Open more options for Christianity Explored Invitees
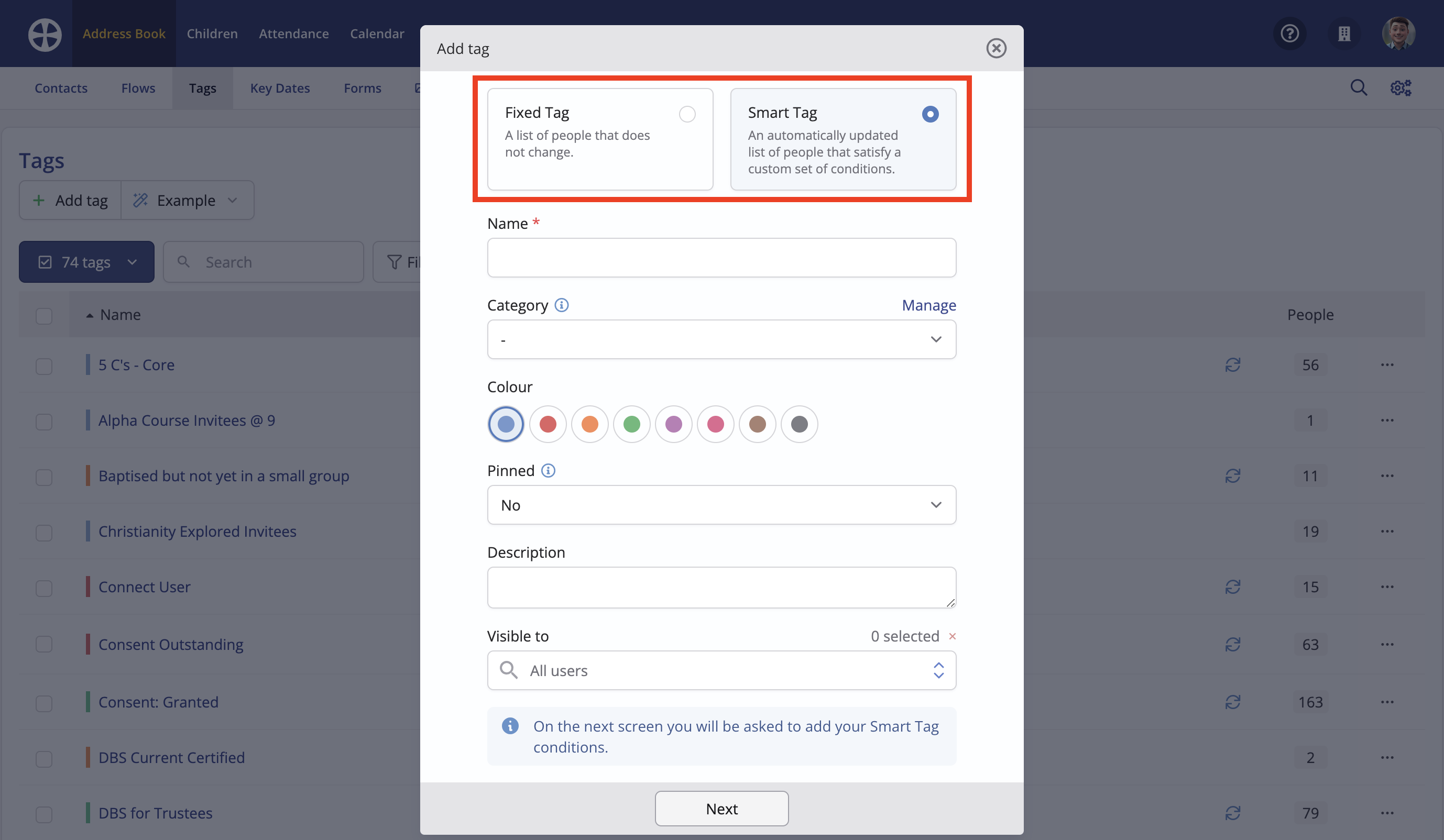Screen dimensions: 1444x840 [1387, 532]
